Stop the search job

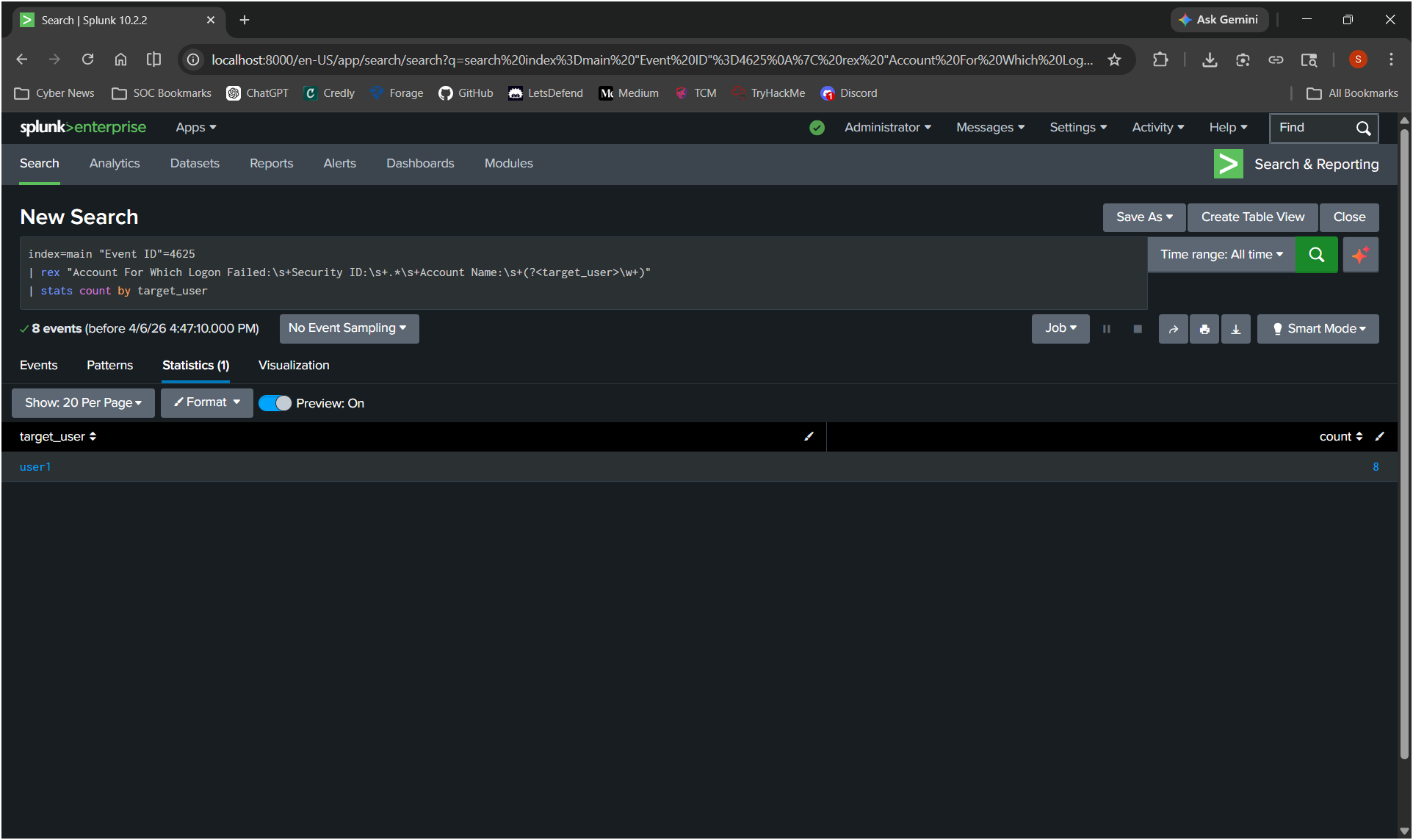[1138, 330]
